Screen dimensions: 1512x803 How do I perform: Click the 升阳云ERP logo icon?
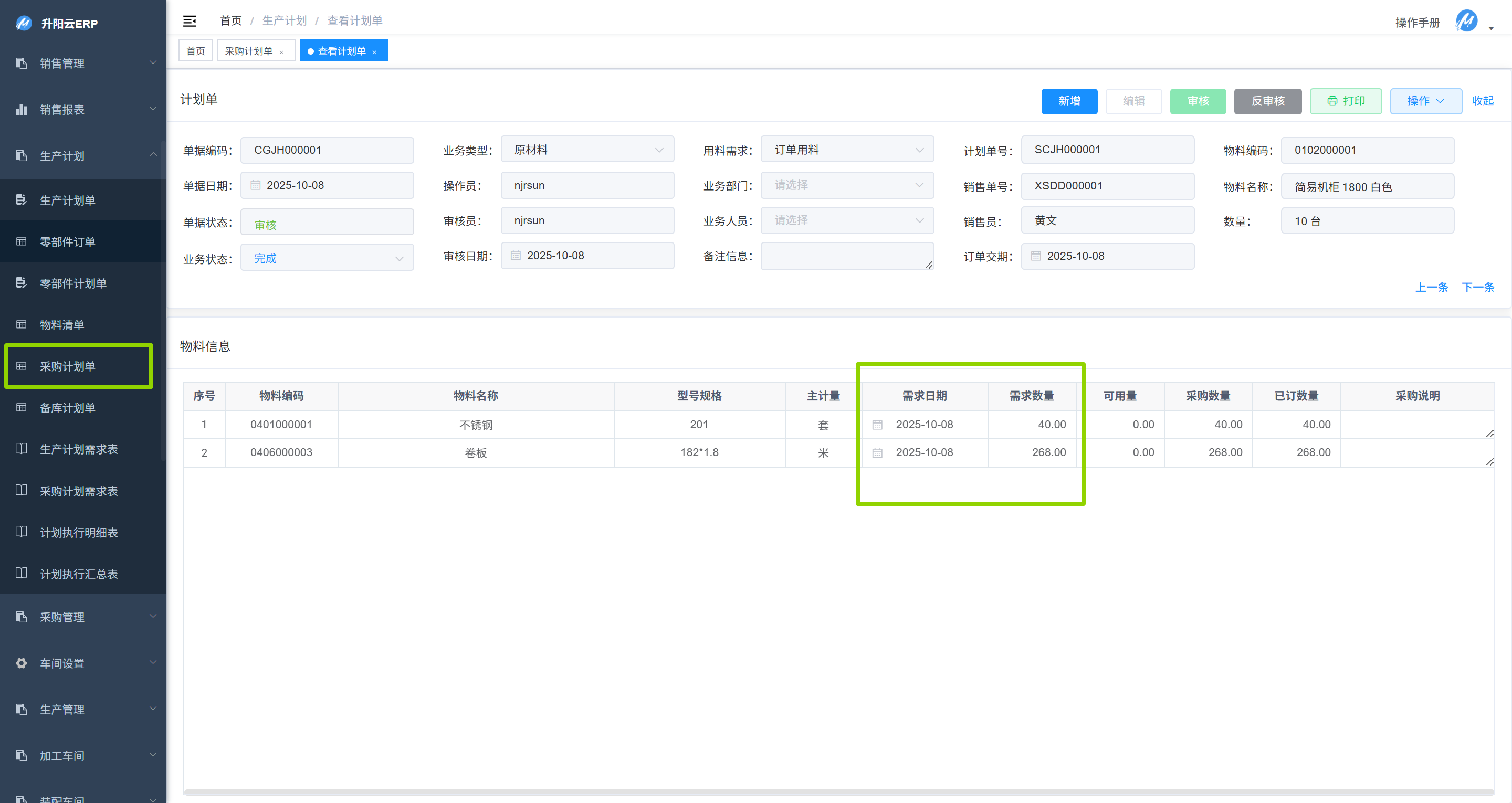[24, 24]
